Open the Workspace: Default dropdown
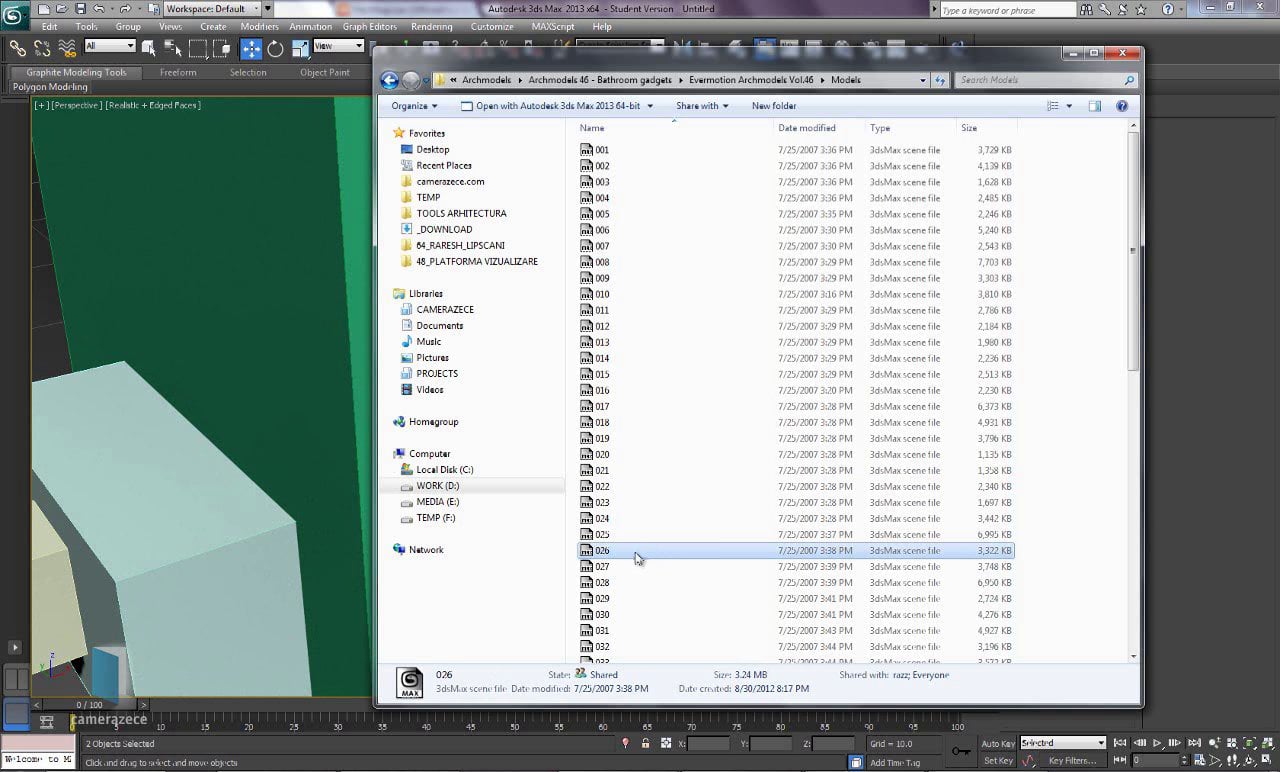This screenshot has width=1280, height=772. click(212, 9)
